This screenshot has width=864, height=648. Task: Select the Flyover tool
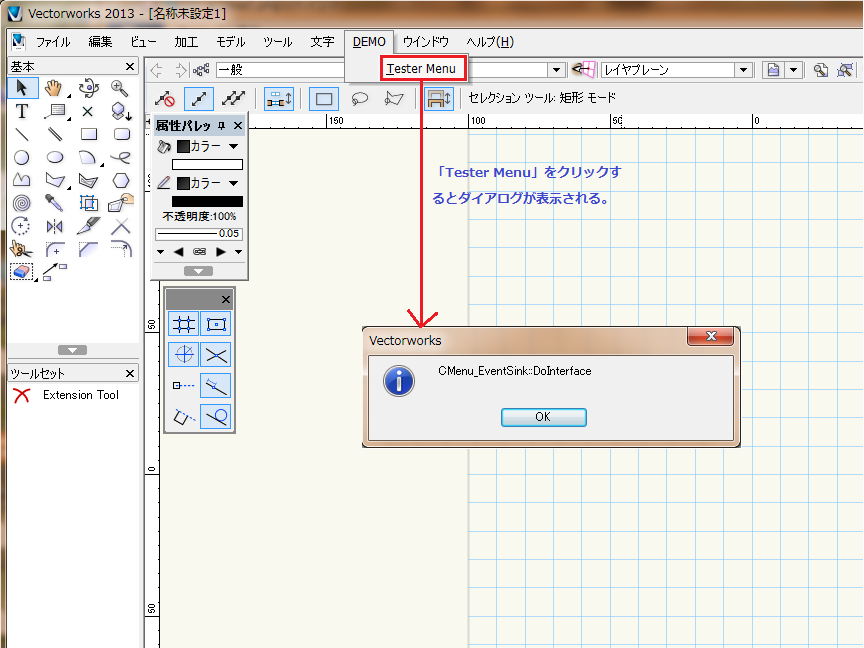click(x=88, y=88)
